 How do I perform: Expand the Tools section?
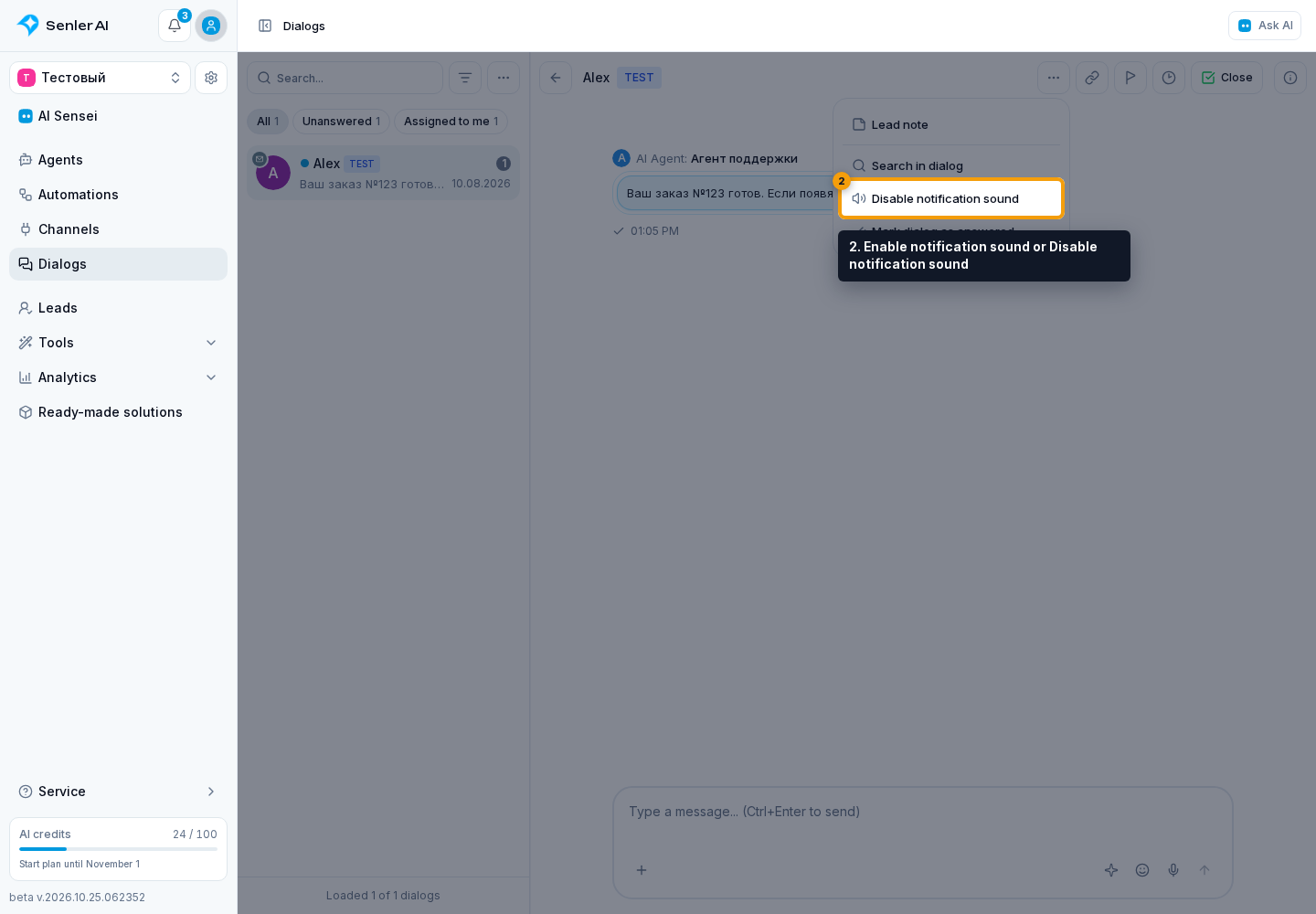pyautogui.click(x=118, y=343)
